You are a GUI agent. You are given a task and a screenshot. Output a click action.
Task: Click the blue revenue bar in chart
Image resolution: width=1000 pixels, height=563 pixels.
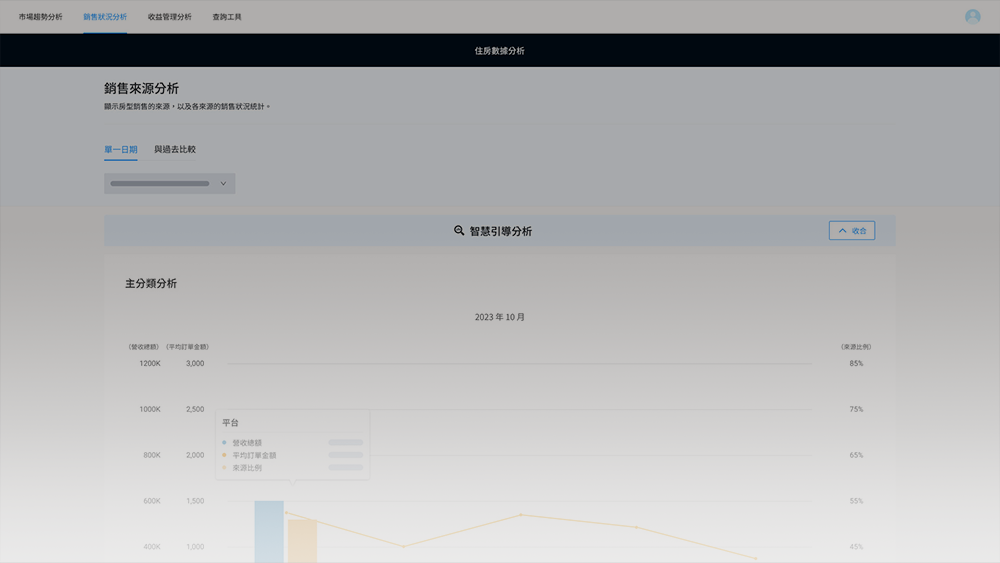point(269,531)
